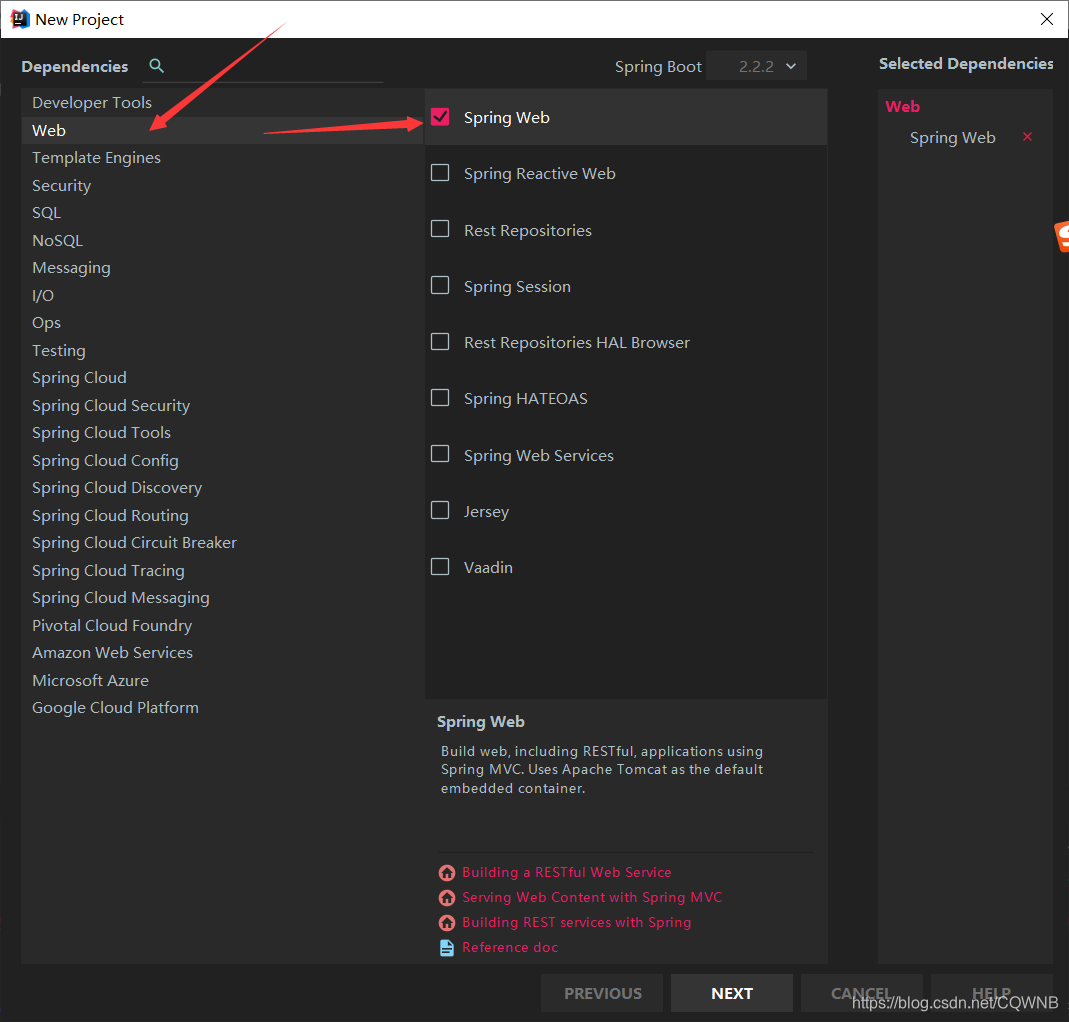Click the PREVIOUS button
Viewport: 1069px width, 1022px height.
click(602, 993)
